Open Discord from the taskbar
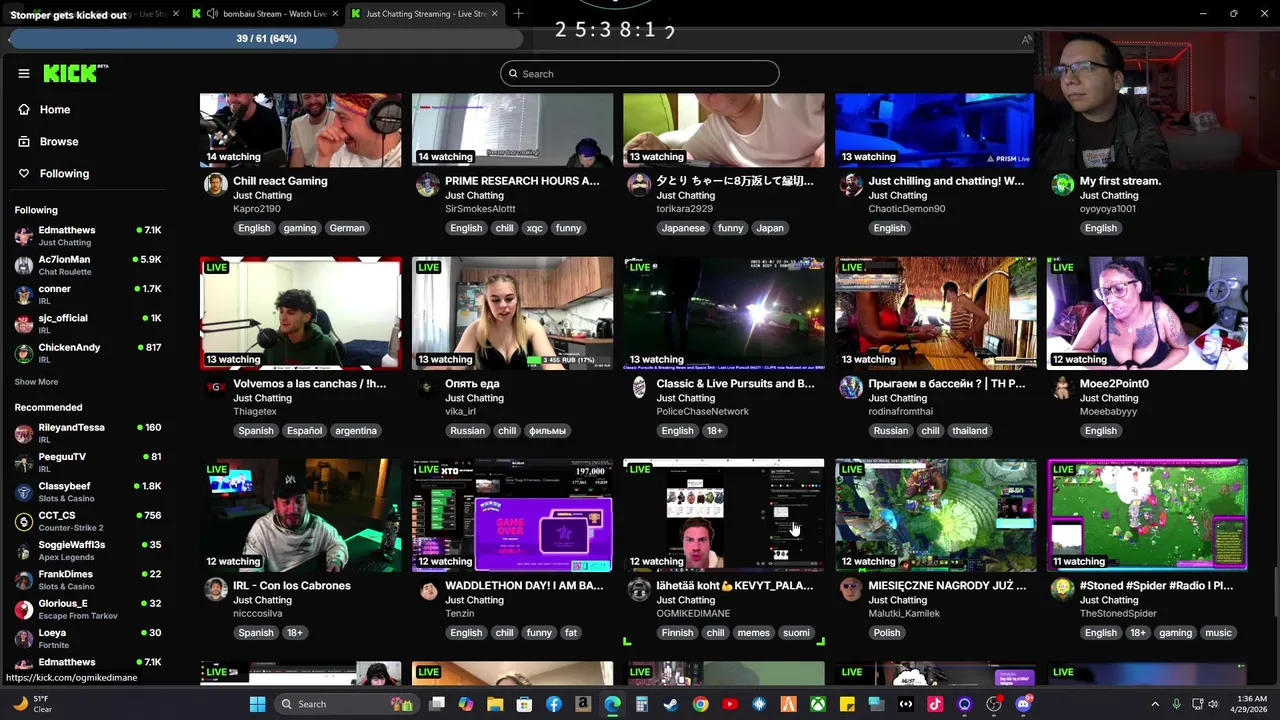Viewport: 1280px width, 720px height. 1023,704
